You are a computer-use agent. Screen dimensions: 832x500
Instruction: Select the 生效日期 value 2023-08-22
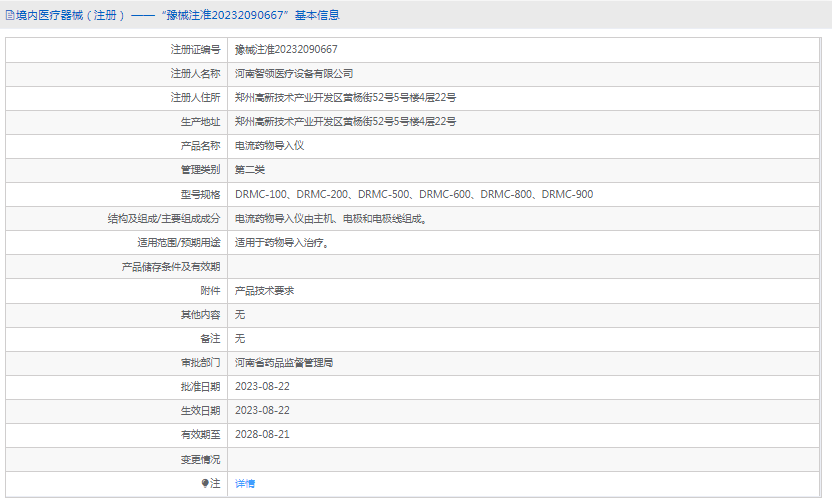click(x=262, y=410)
